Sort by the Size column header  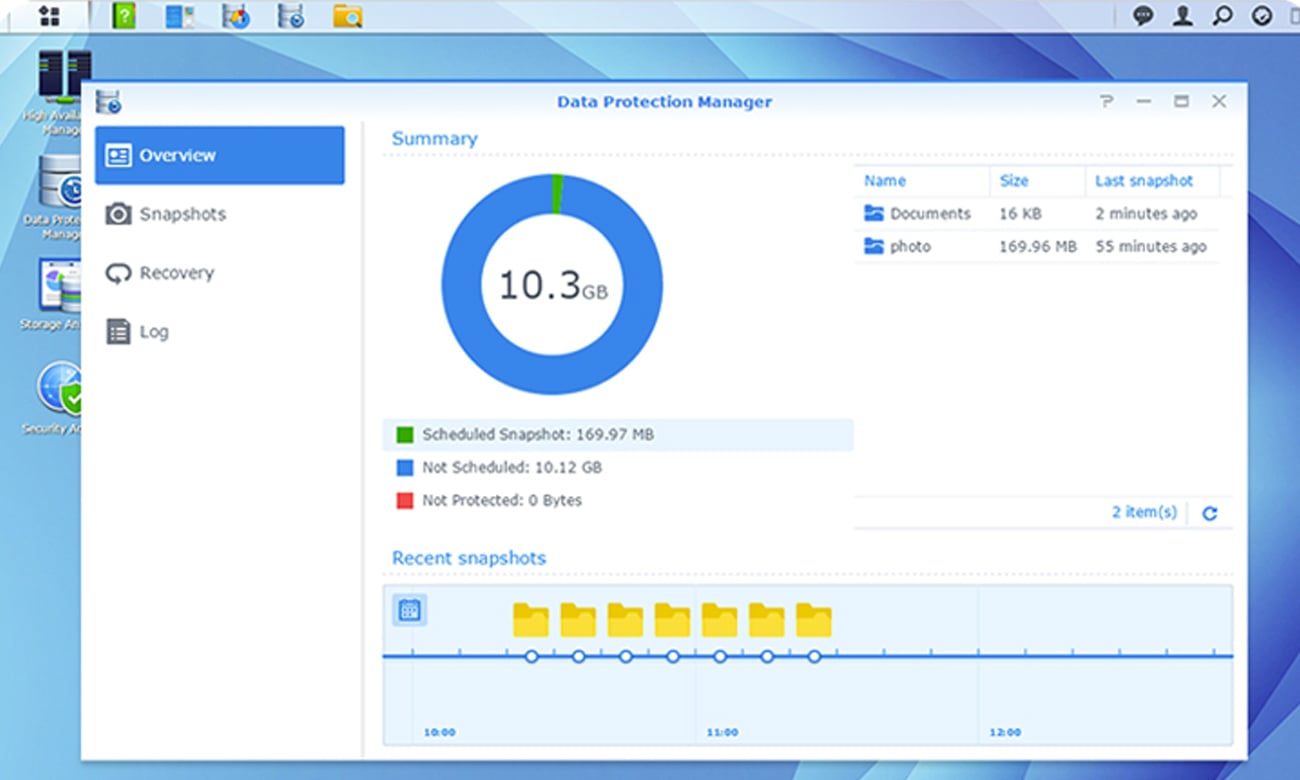pyautogui.click(x=1014, y=181)
